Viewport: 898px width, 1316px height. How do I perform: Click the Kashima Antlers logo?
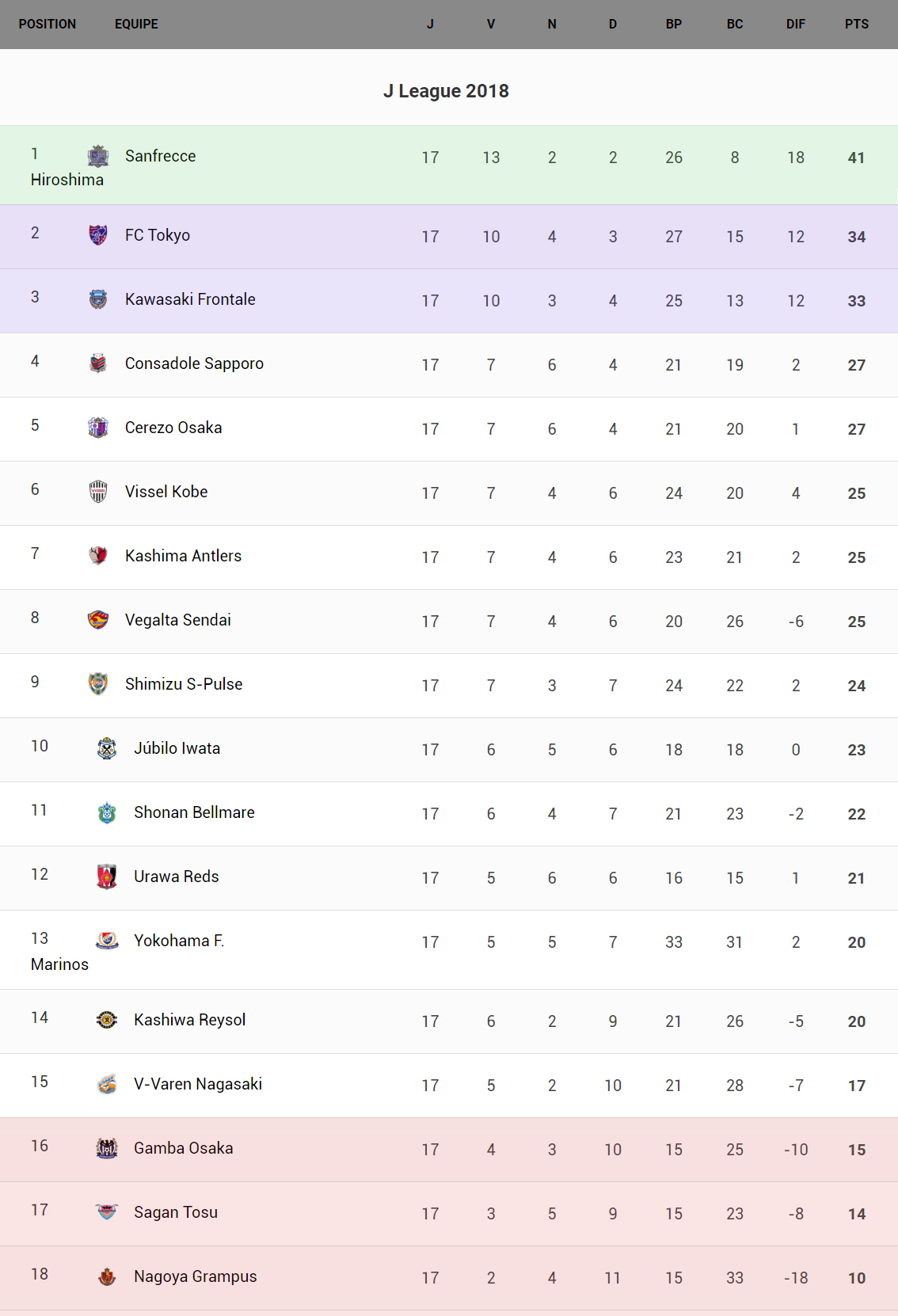pos(98,556)
